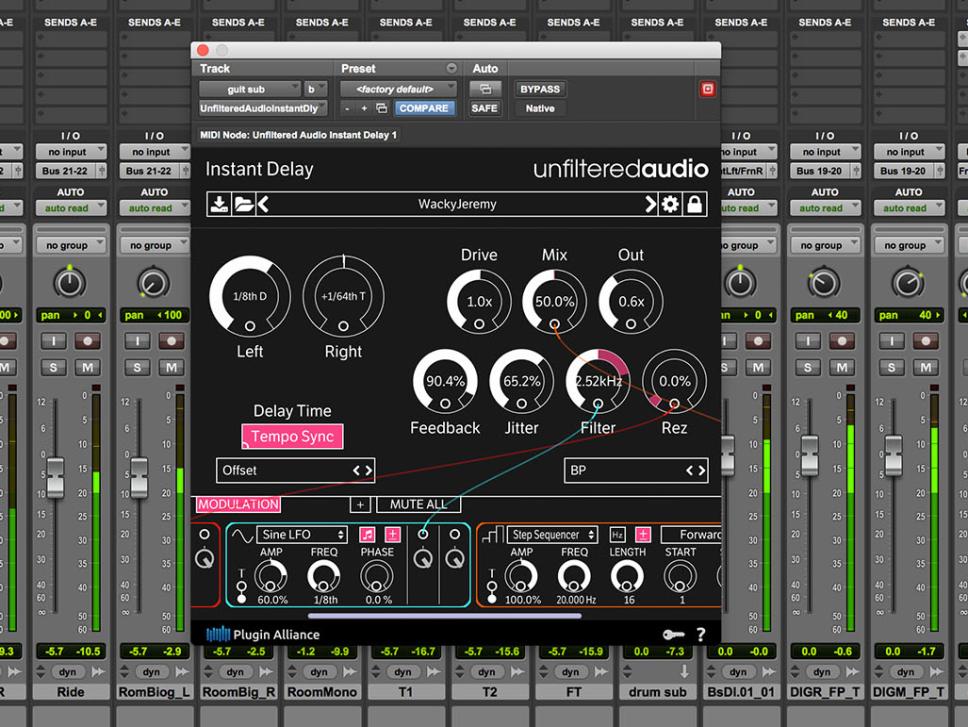Open help question mark icon
Screen dimensions: 968x727
[700, 634]
